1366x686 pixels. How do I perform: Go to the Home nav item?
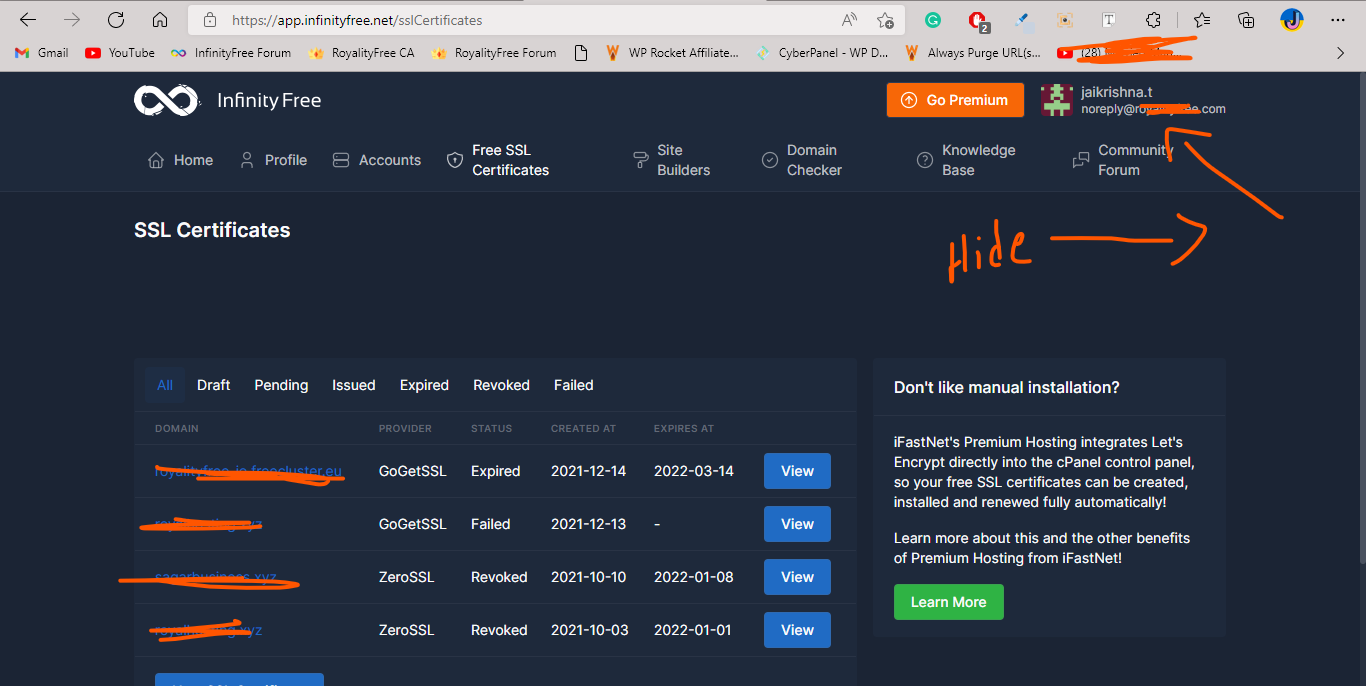coord(180,160)
